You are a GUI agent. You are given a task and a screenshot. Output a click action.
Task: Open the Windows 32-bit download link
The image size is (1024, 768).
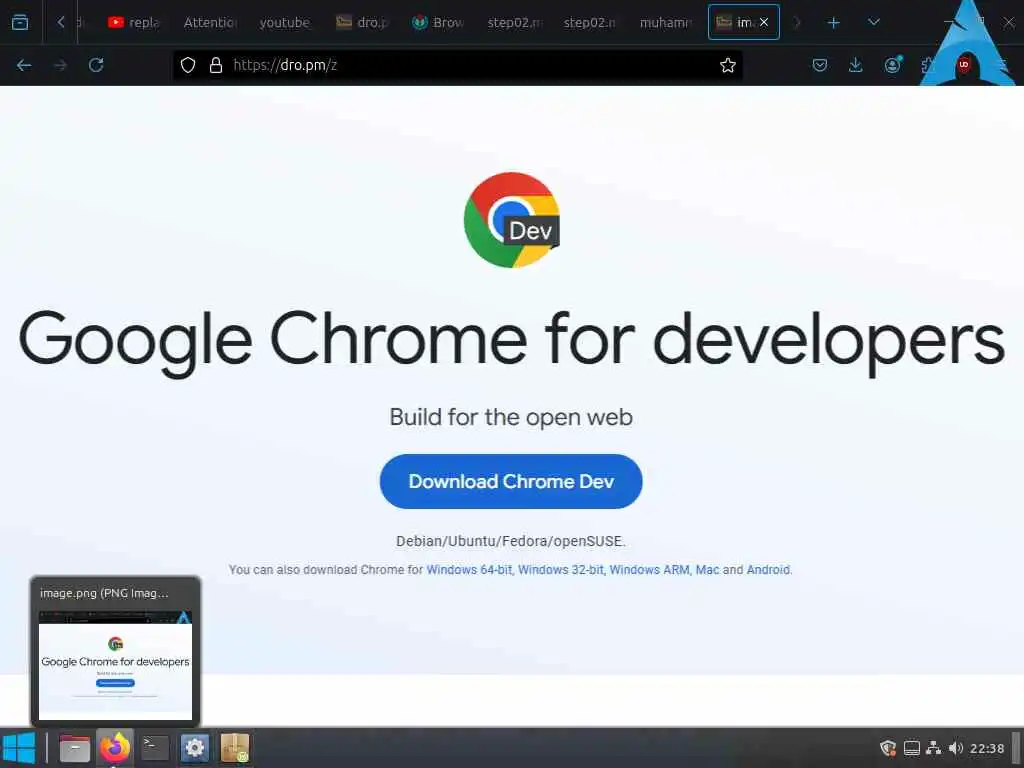pyautogui.click(x=561, y=569)
